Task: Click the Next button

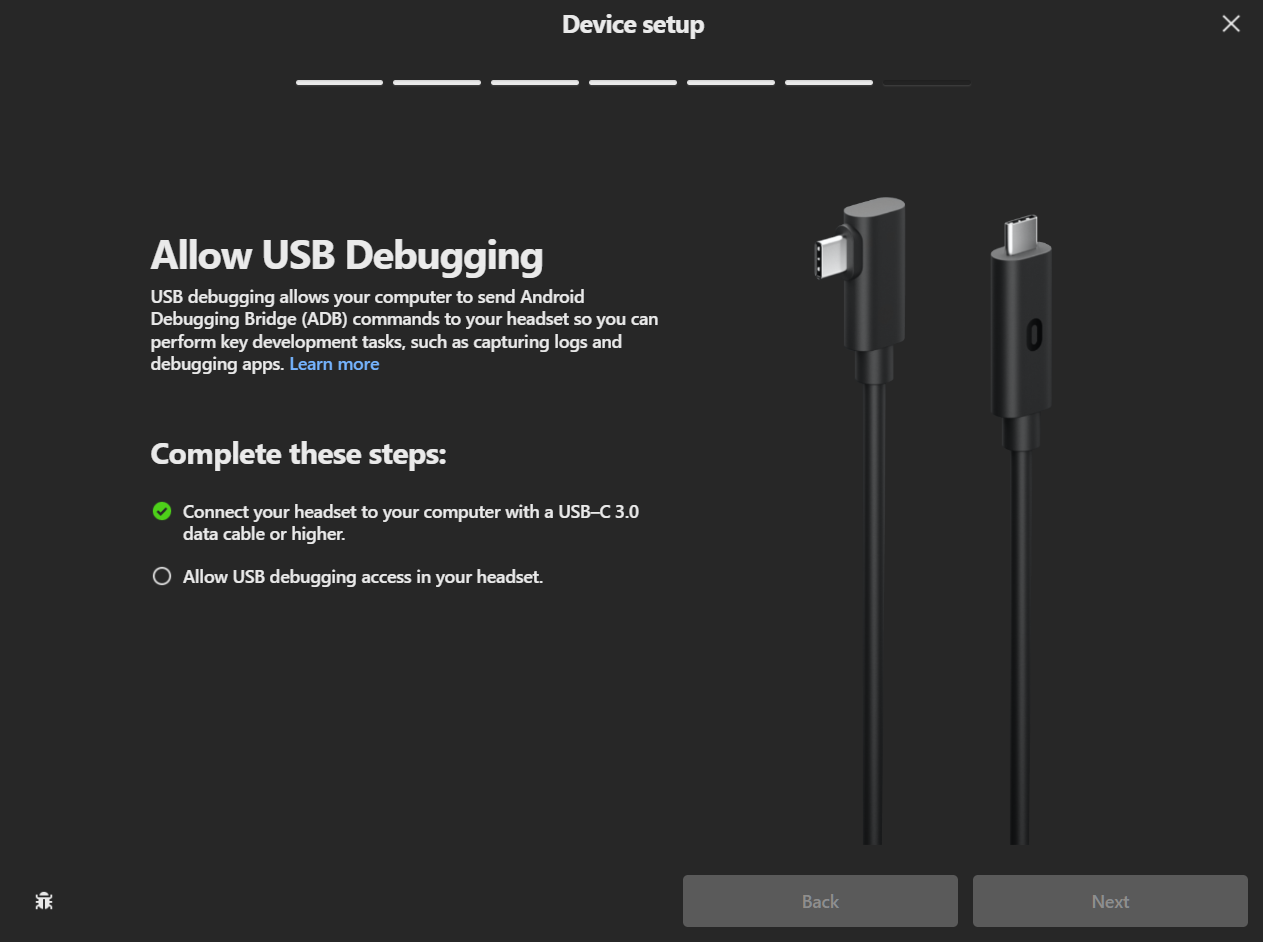Action: tap(1110, 901)
